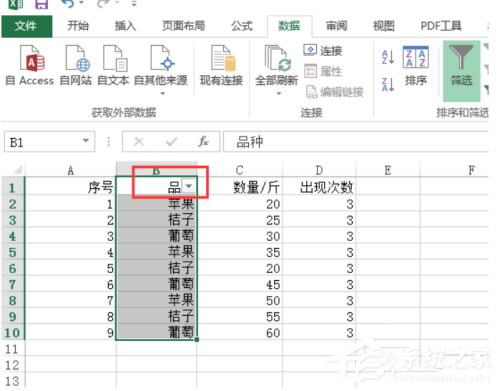Image resolution: width=500 pixels, height=391 pixels.
Task: Click cell B8 containing 苹果
Action: [x=157, y=300]
